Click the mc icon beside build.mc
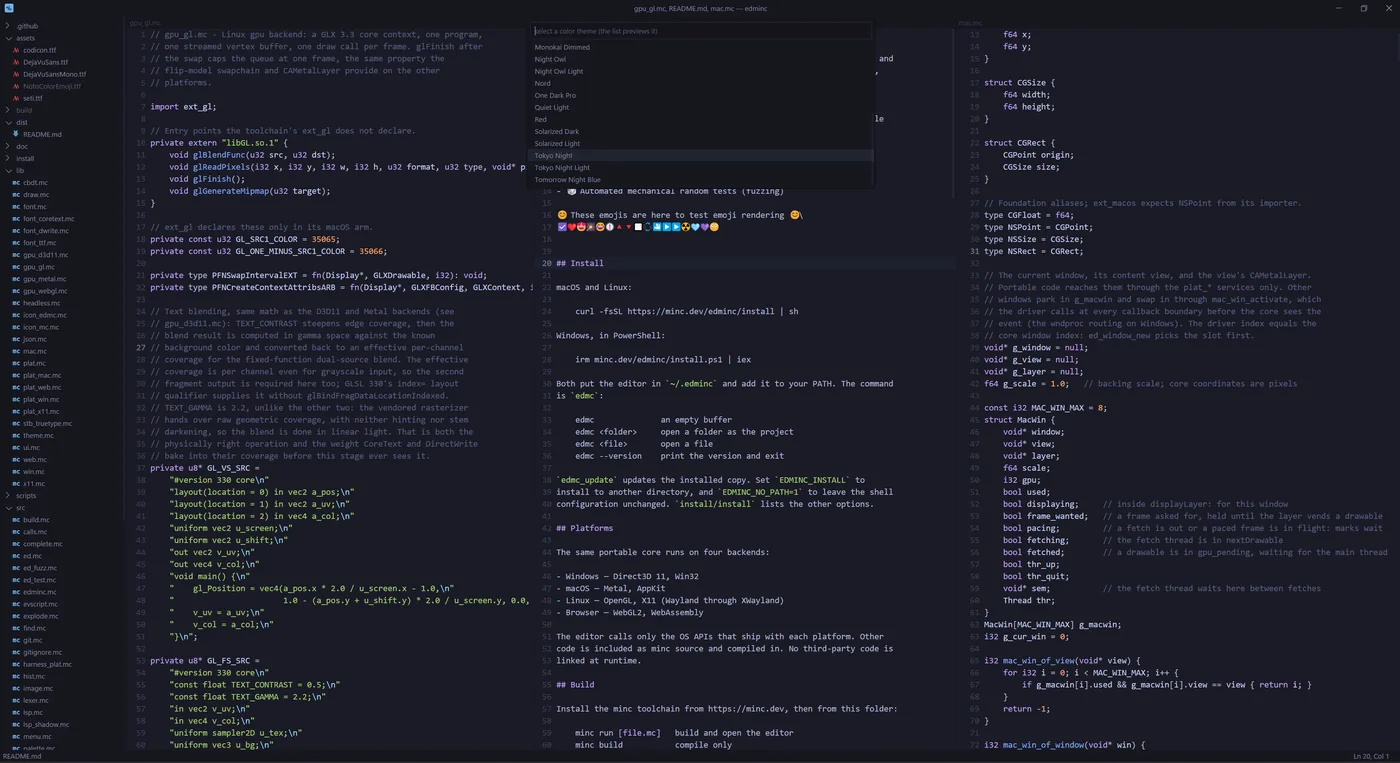The height and width of the screenshot is (763, 1400). [16, 520]
